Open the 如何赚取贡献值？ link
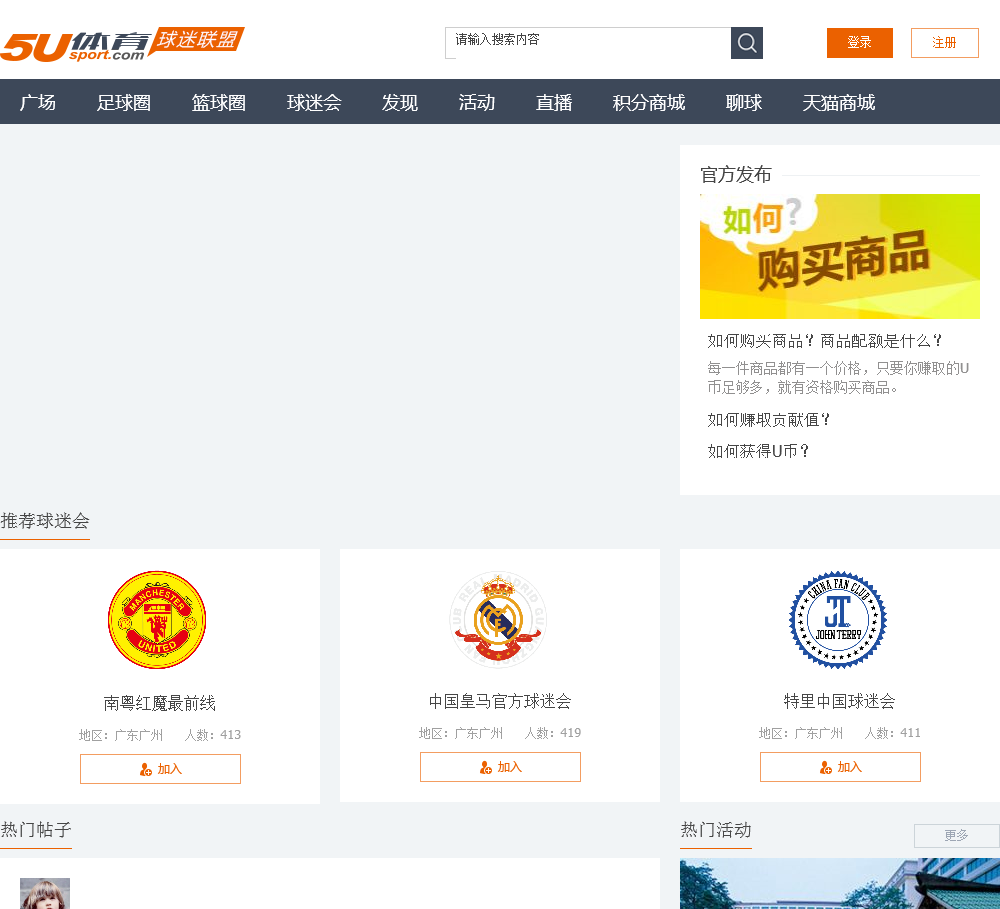1000x909 pixels. coord(768,420)
